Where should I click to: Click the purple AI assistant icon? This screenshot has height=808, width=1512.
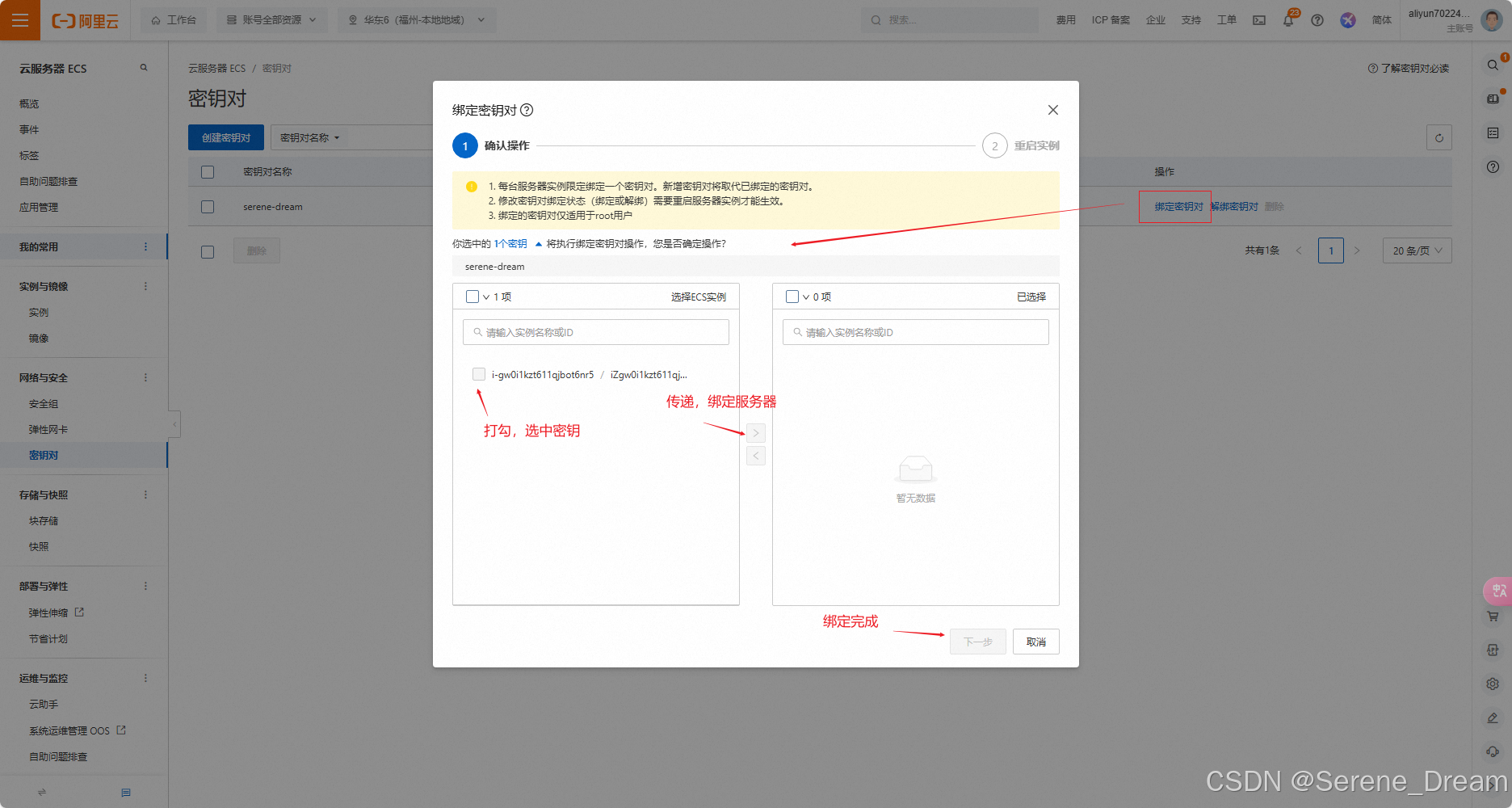[x=1348, y=20]
